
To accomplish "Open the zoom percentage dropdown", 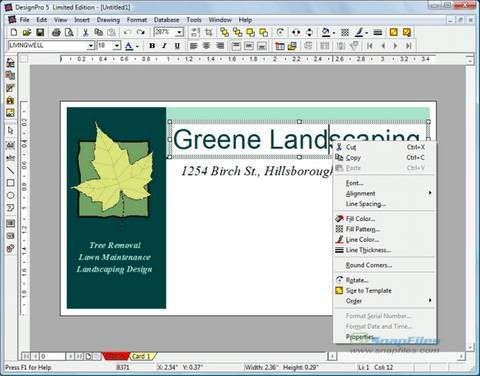I will click(x=180, y=32).
